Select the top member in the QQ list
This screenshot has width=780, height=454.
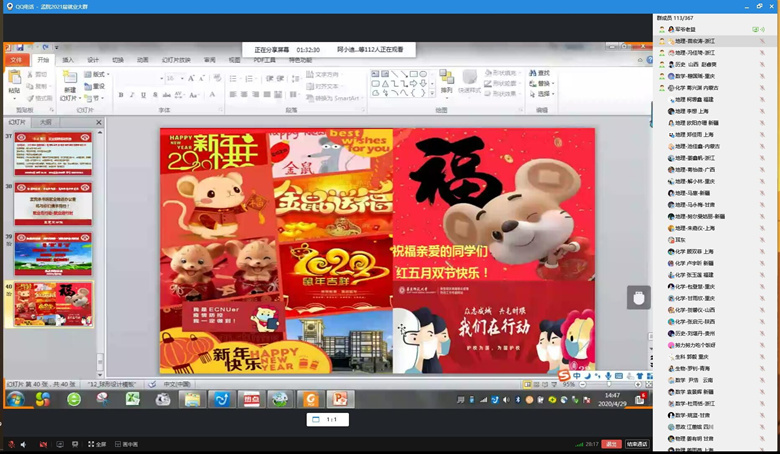714,29
